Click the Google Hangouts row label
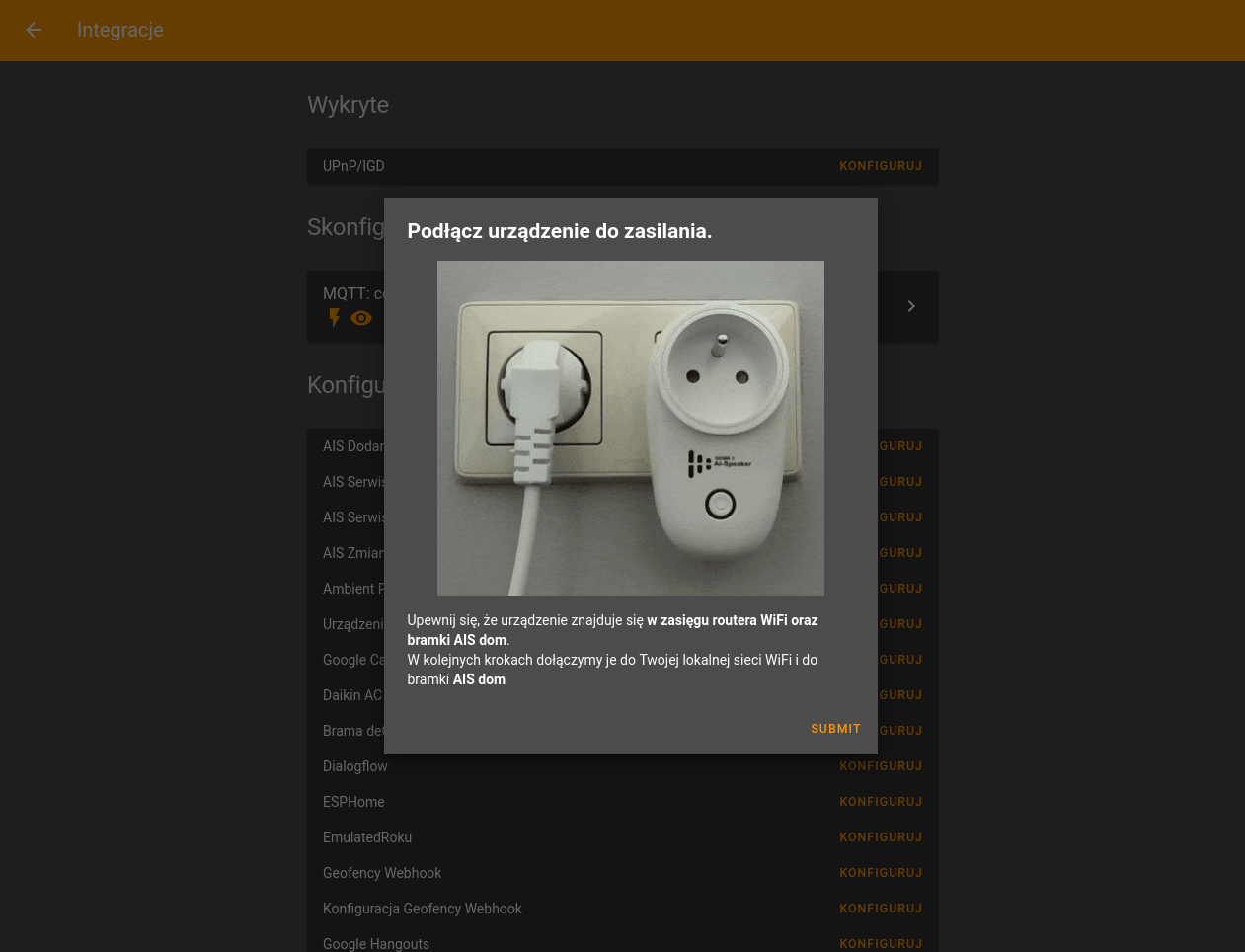The height and width of the screenshot is (952, 1245). point(376,944)
